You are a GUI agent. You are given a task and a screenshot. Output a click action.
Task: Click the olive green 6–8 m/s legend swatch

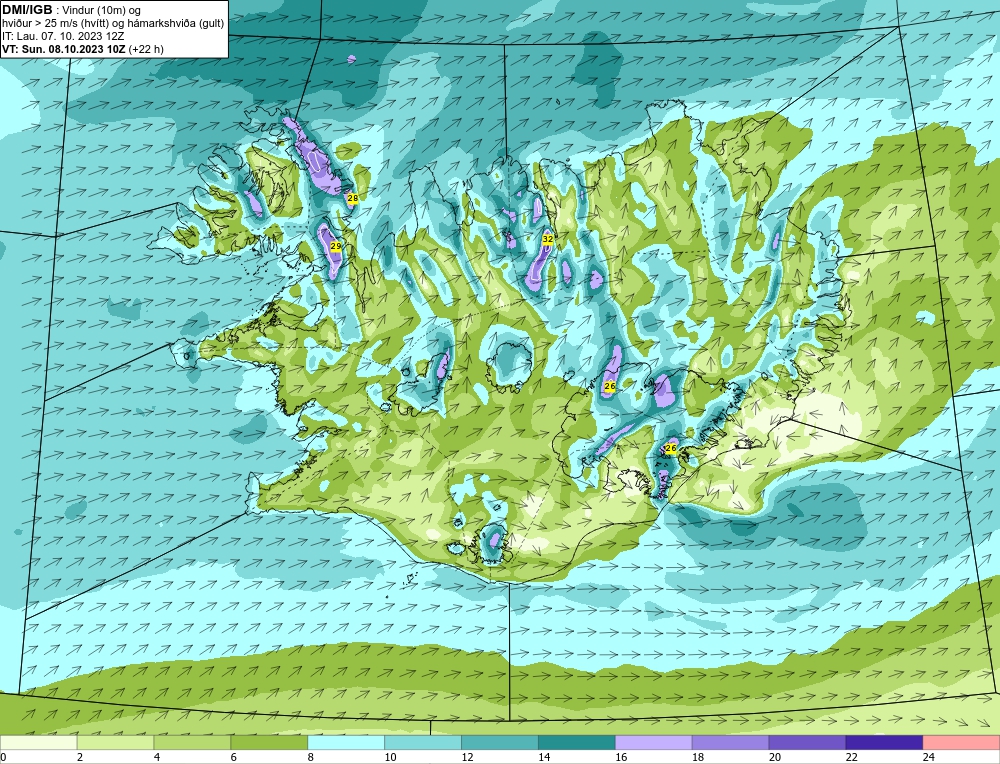click(x=269, y=742)
